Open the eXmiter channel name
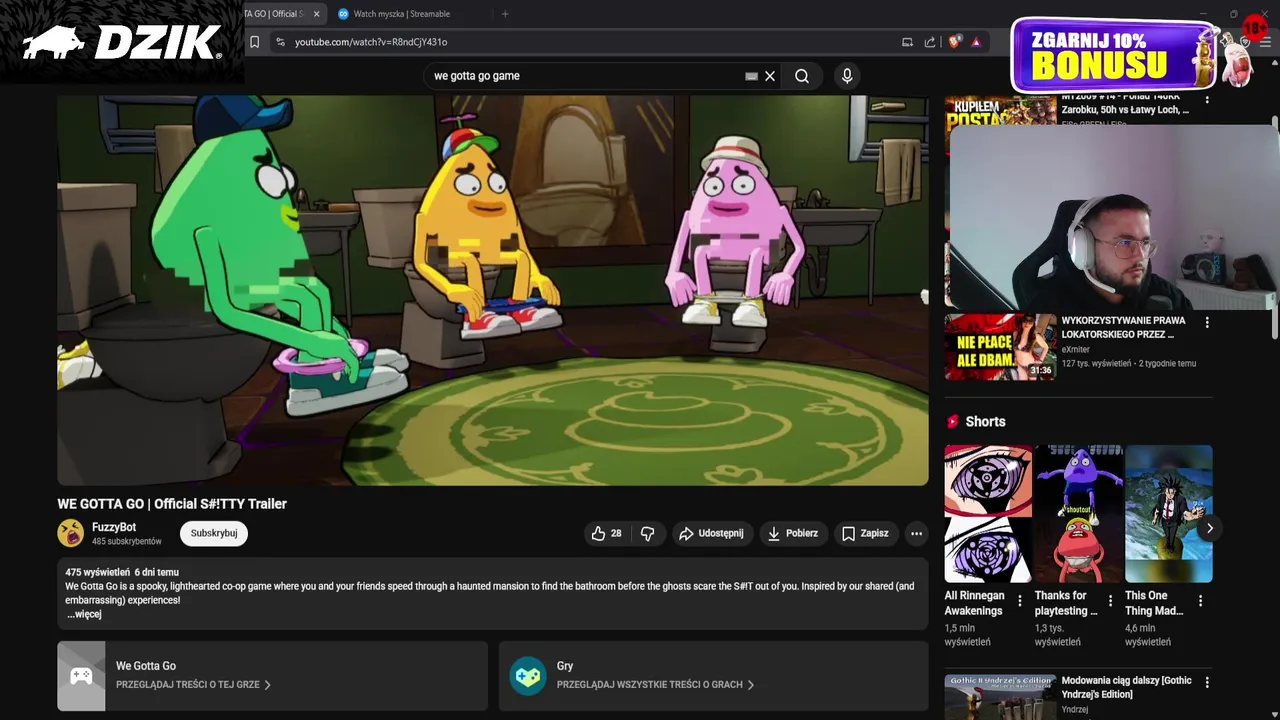 click(1075, 350)
